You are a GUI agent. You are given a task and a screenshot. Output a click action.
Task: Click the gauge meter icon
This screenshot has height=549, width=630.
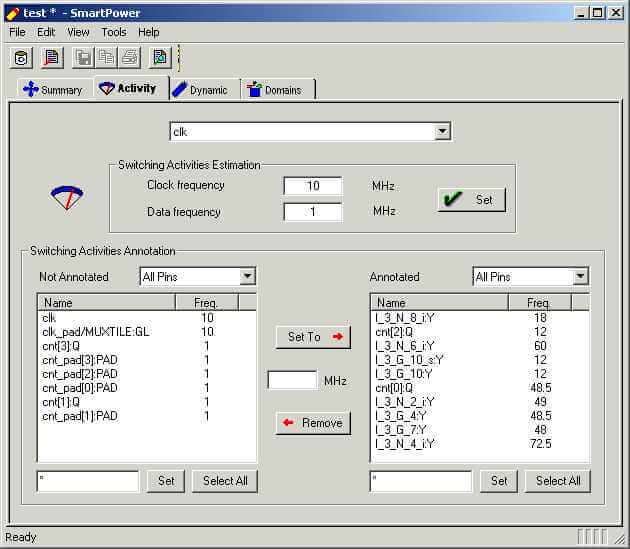tap(67, 197)
